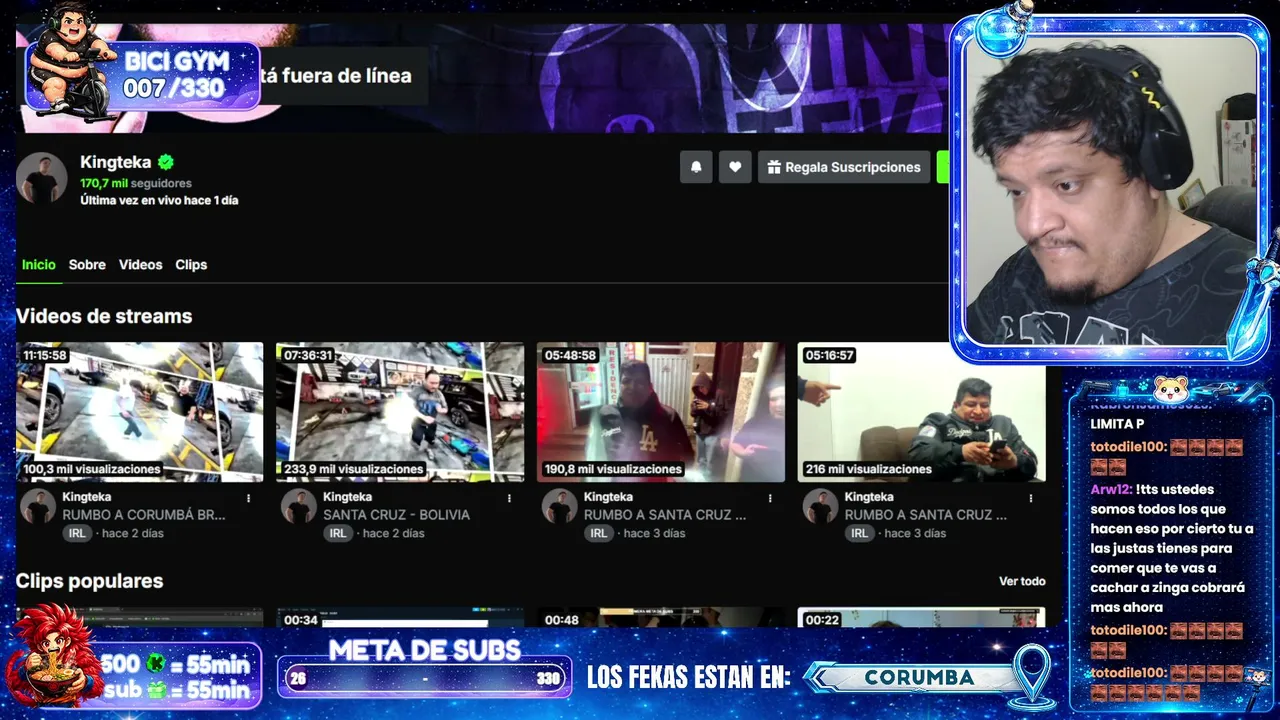Click the hamster emoji above the chat box
1280x720 pixels.
(x=1170, y=388)
